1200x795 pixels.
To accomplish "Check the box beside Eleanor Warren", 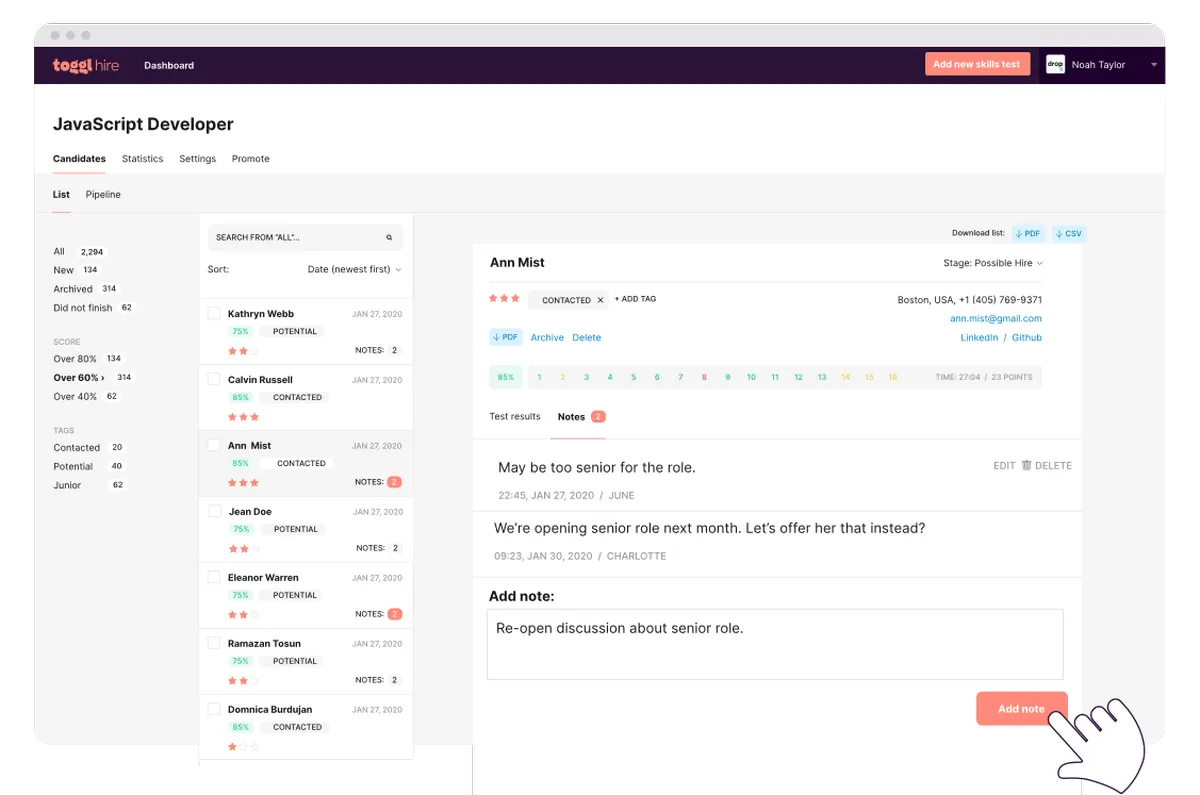I will 214,577.
